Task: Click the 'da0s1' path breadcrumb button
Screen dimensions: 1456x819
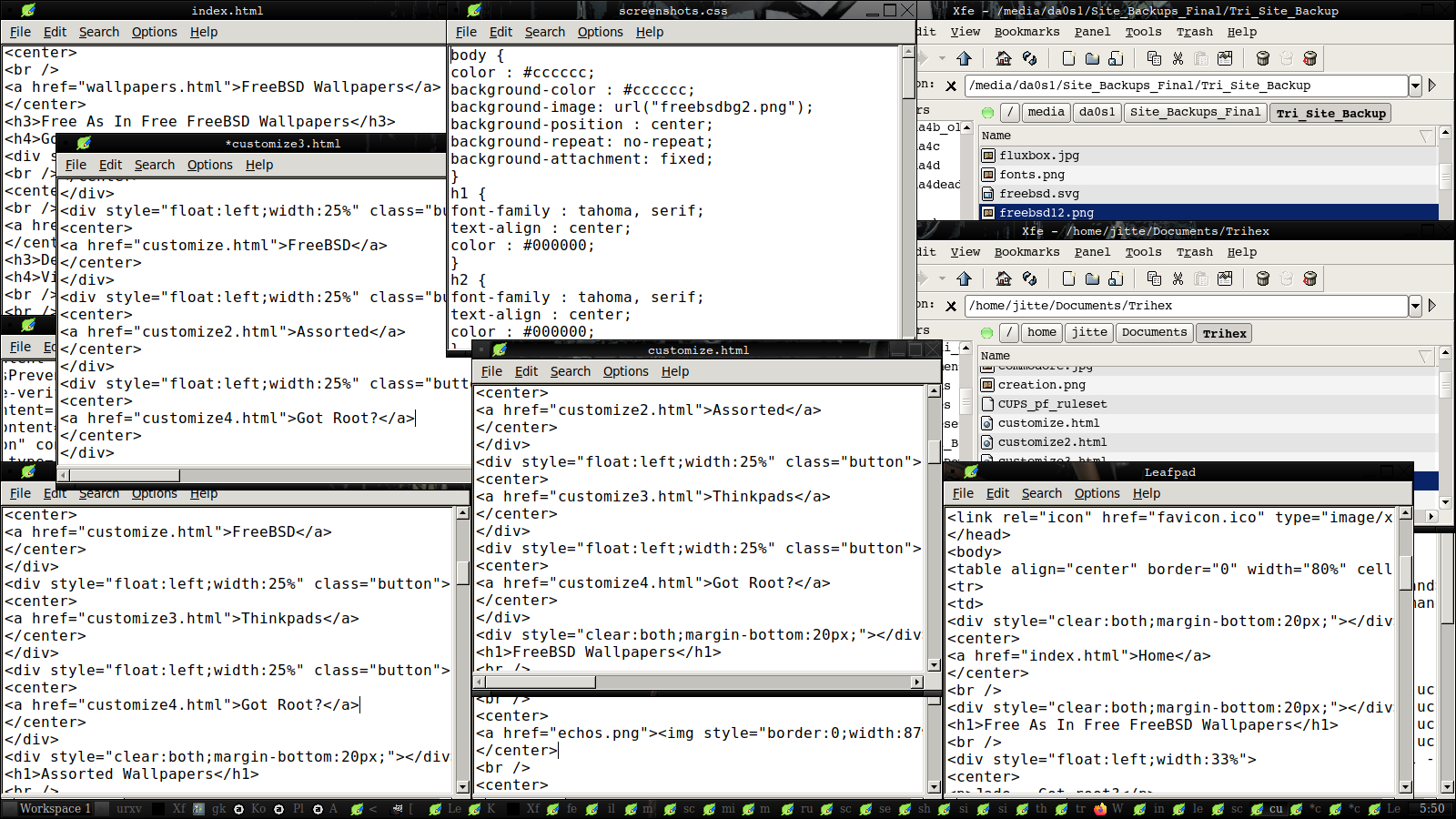Action: [1097, 112]
